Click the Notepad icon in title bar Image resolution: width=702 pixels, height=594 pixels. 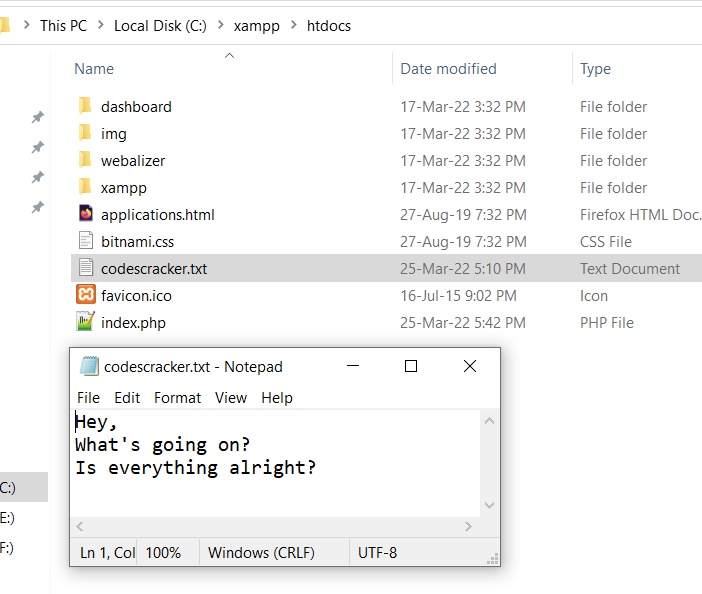coord(89,366)
